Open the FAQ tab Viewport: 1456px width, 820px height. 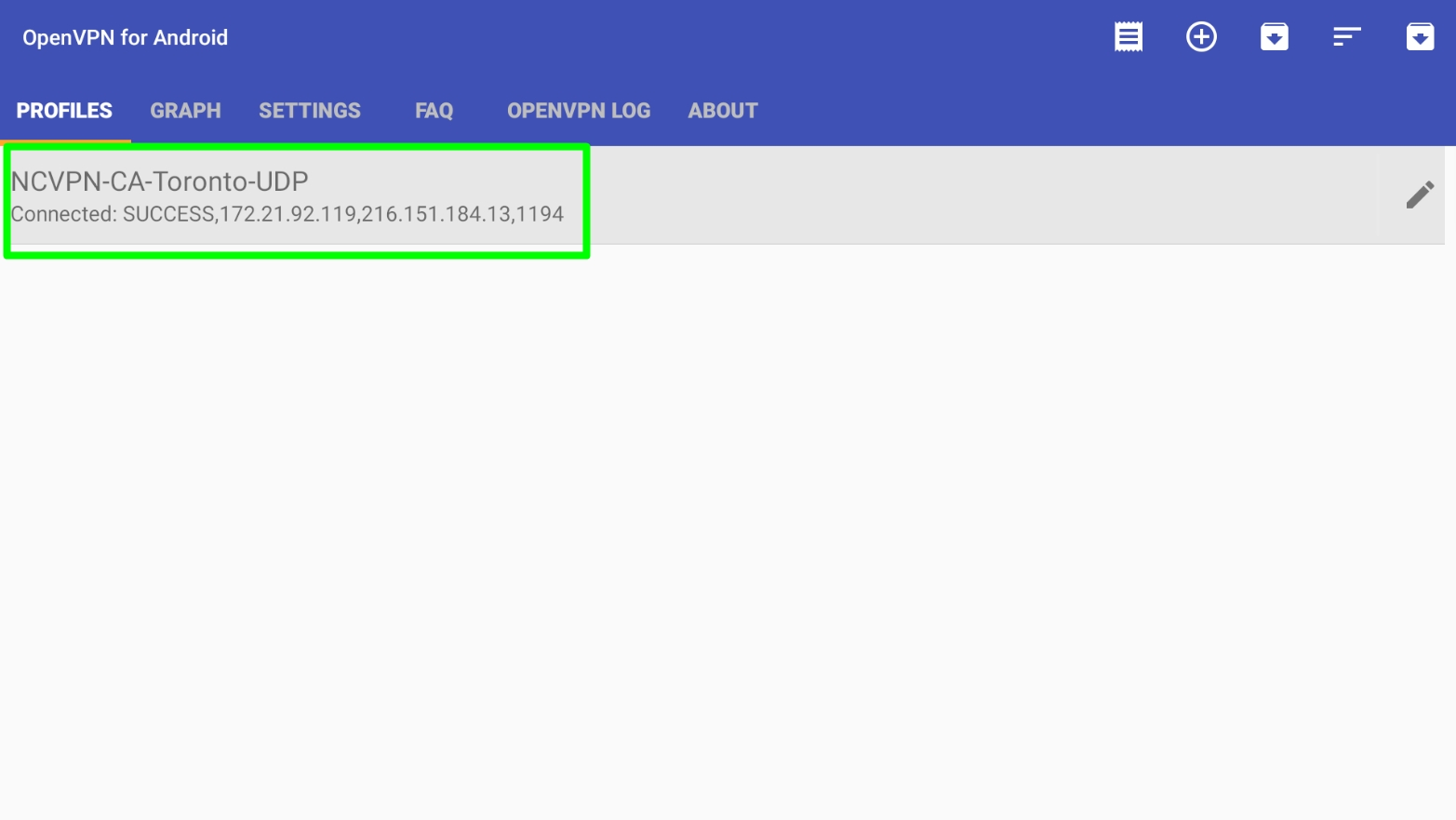(434, 111)
